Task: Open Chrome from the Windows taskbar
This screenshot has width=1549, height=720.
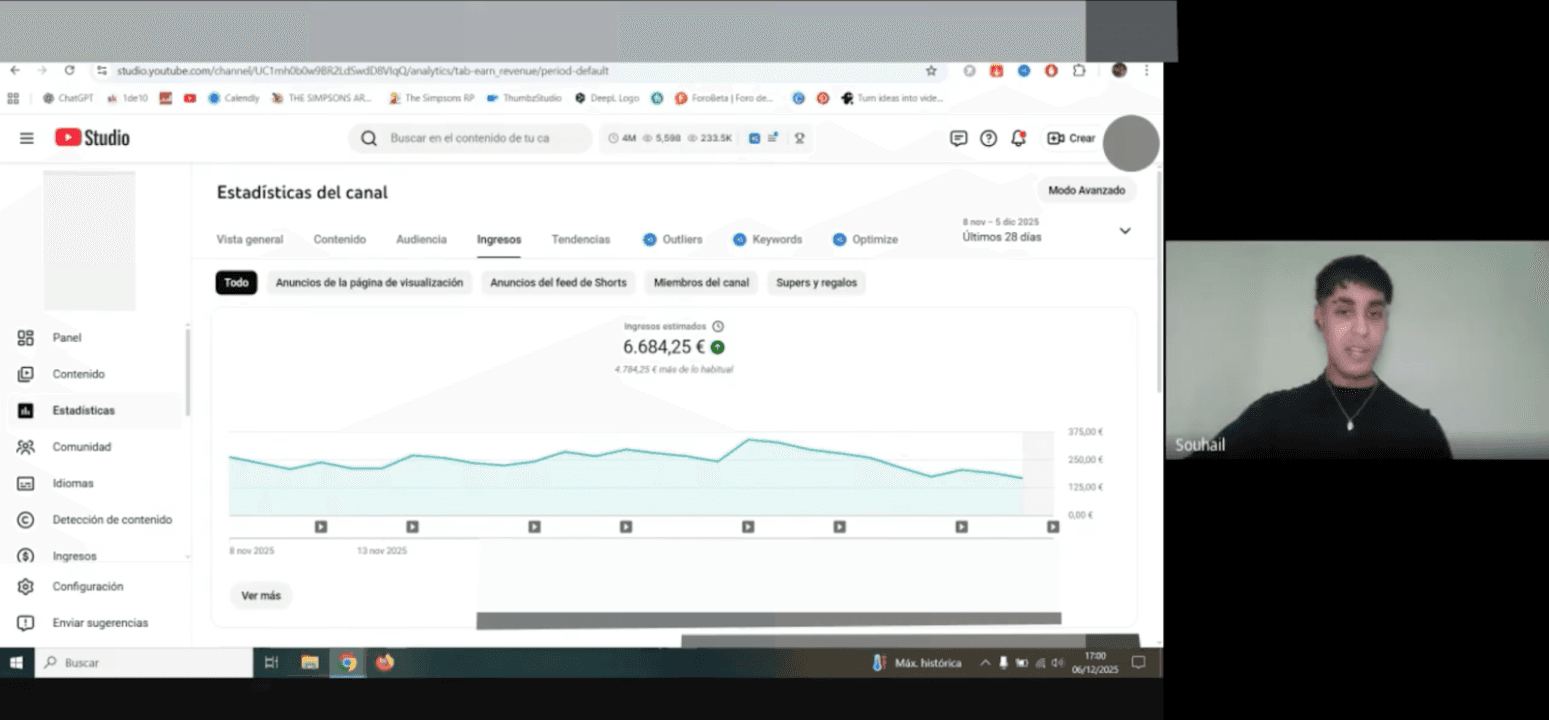Action: click(x=347, y=662)
